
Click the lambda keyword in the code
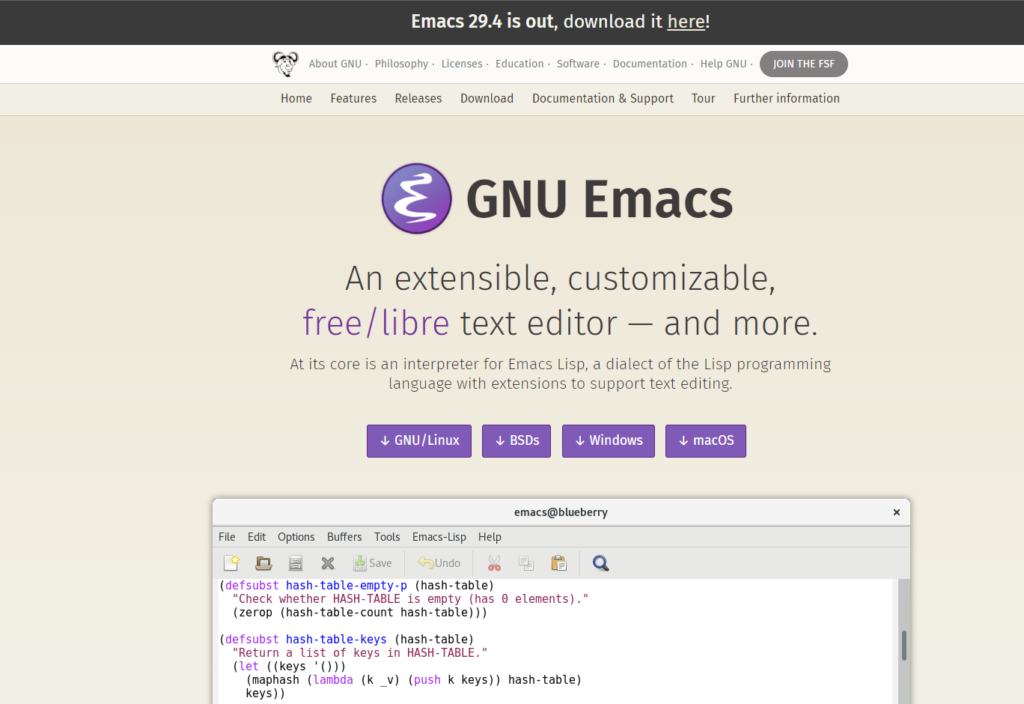coord(333,680)
